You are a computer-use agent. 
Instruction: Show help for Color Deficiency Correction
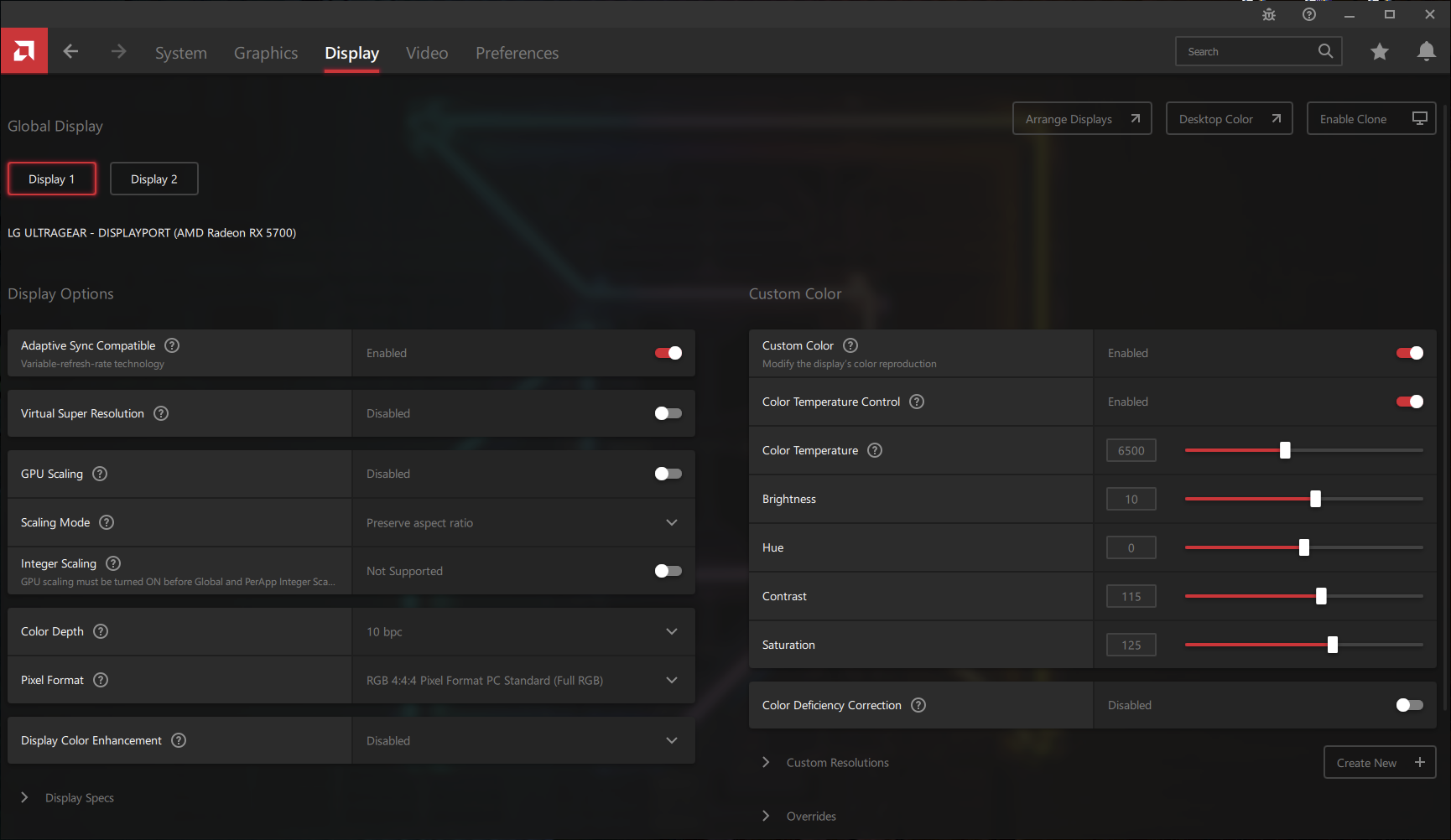pyautogui.click(x=918, y=705)
